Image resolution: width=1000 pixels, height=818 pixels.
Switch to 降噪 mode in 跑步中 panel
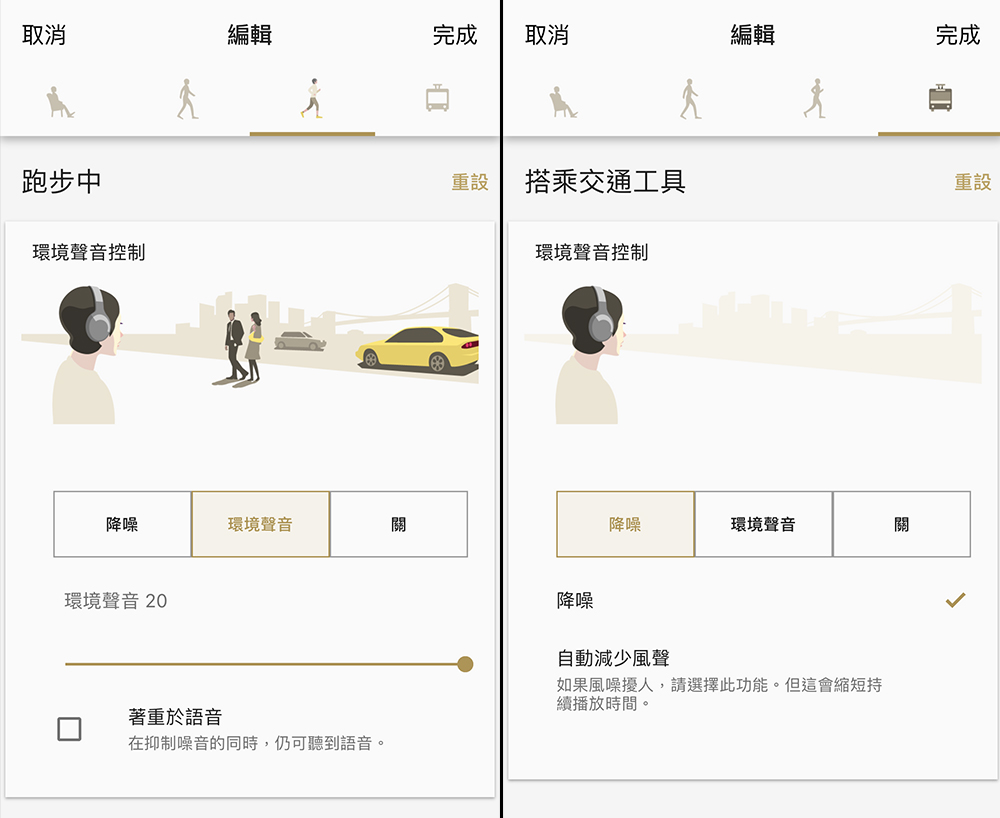coord(122,524)
